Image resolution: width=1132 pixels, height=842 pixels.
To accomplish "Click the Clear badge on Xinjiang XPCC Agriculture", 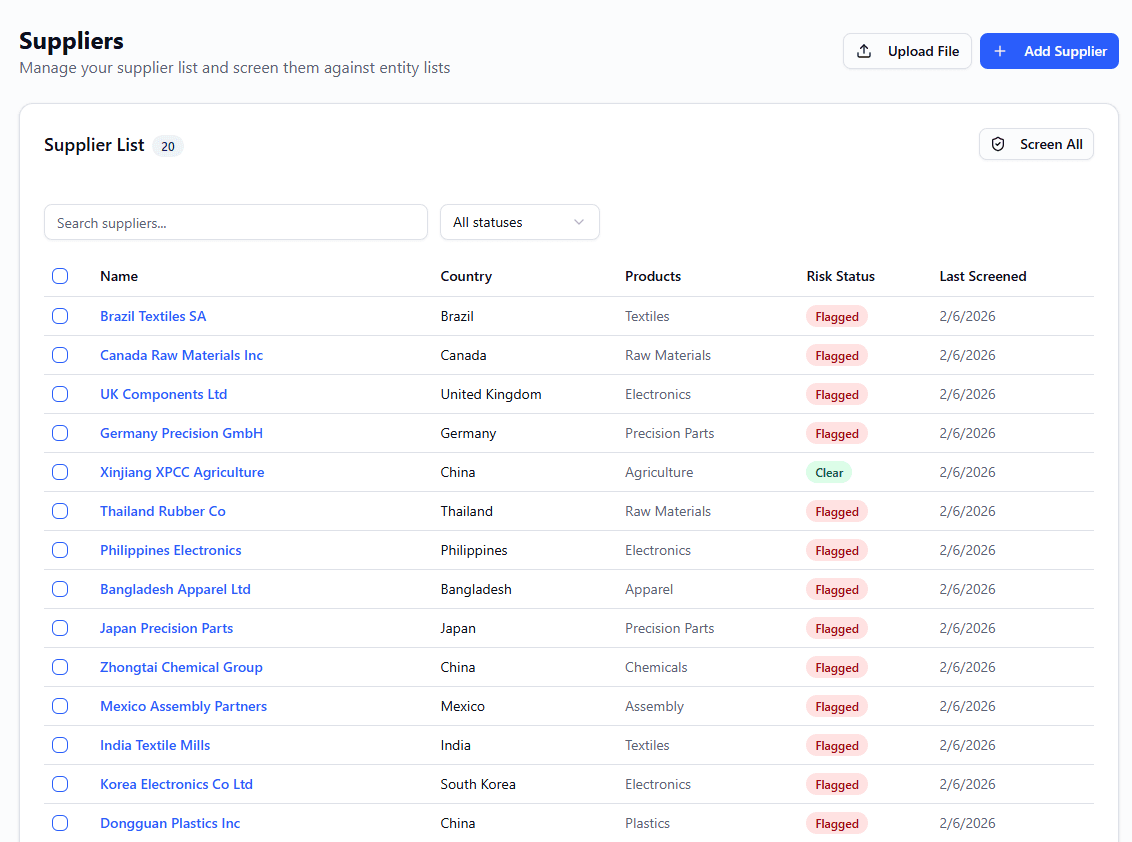I will [828, 471].
